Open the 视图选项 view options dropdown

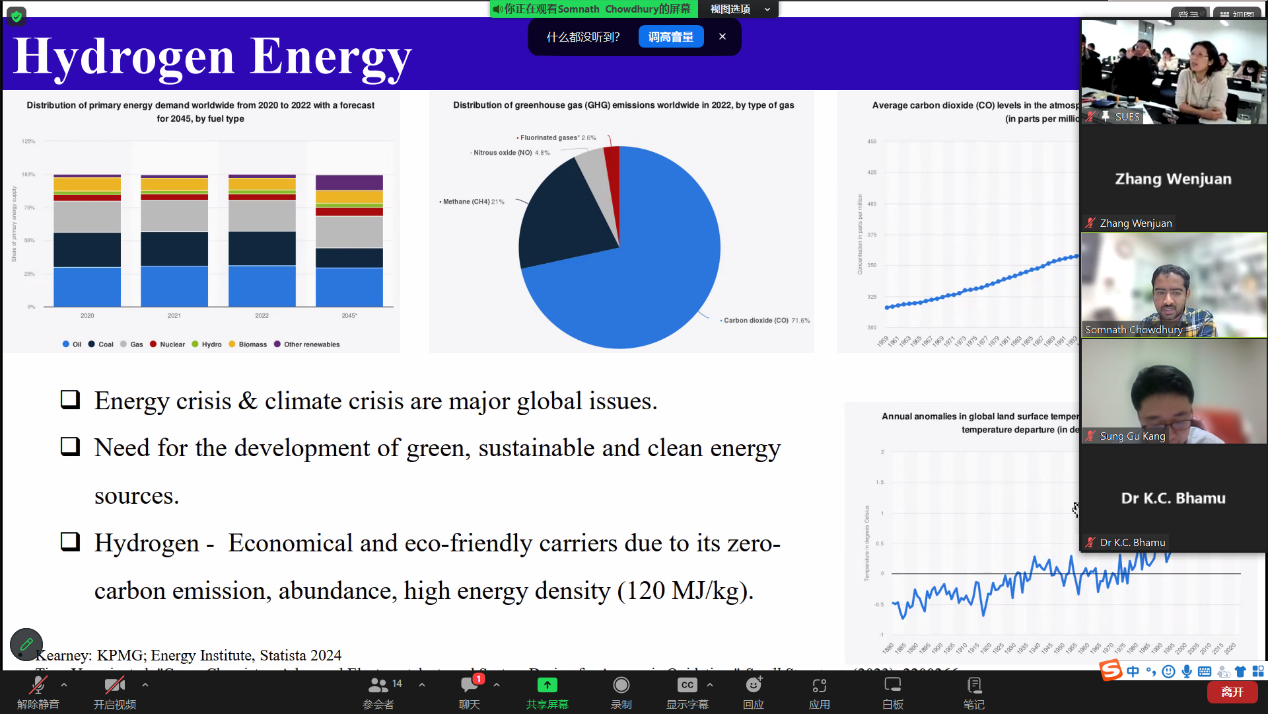[x=740, y=9]
